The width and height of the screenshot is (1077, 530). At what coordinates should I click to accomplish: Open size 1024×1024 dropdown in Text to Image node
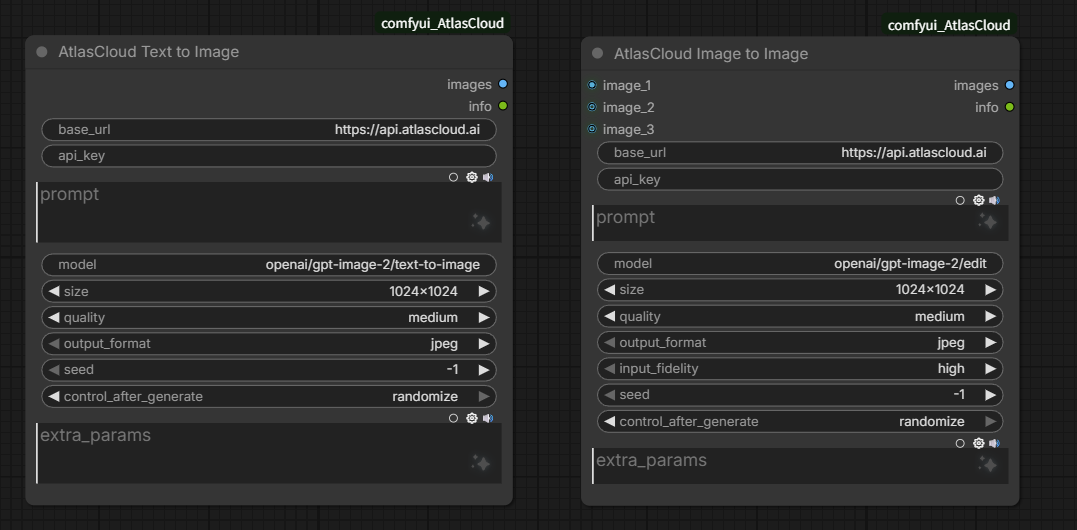(269, 291)
